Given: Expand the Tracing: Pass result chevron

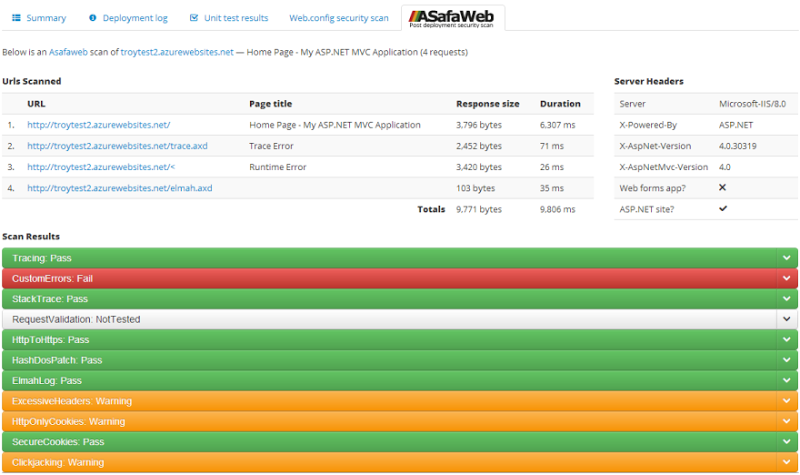Looking at the screenshot, I should click(x=786, y=258).
